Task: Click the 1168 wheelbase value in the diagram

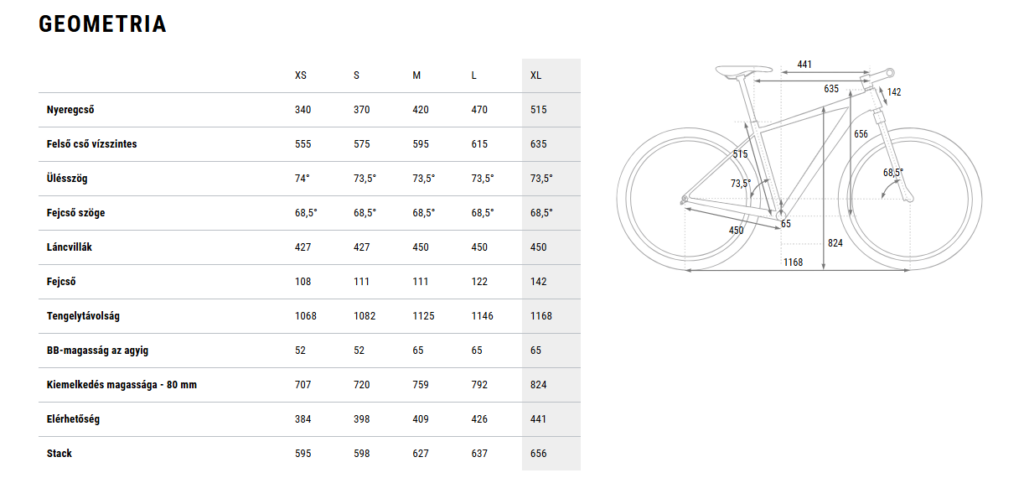Action: pos(794,263)
